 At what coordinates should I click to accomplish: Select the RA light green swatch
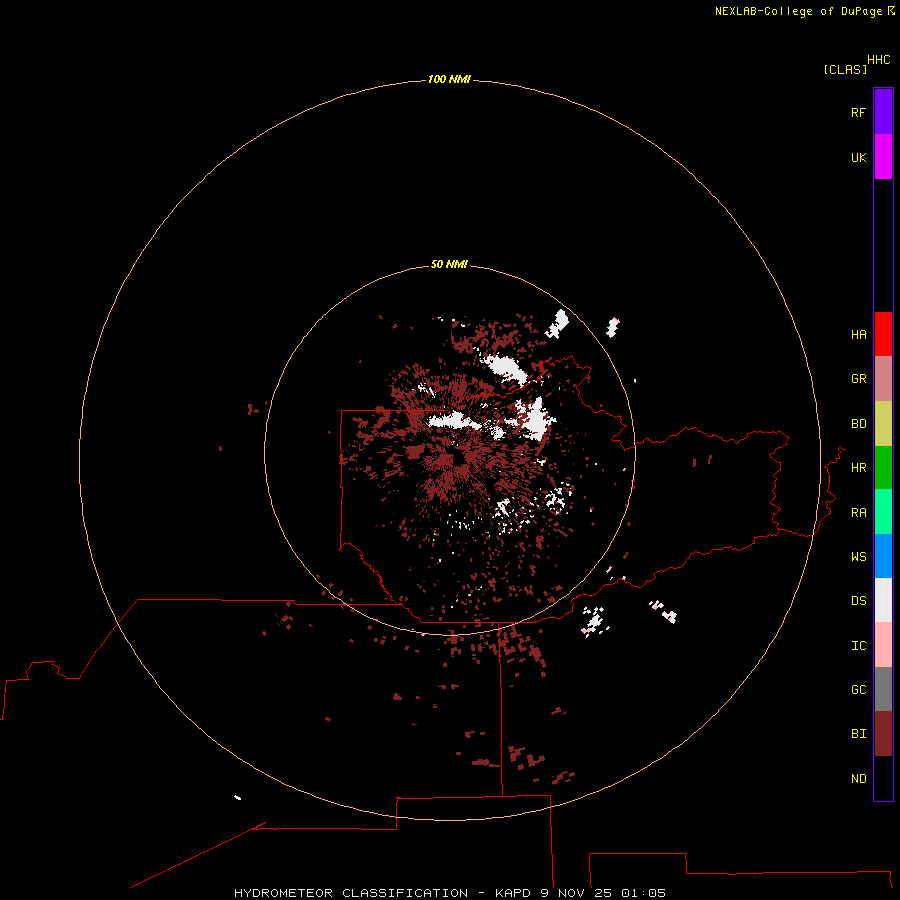(883, 512)
